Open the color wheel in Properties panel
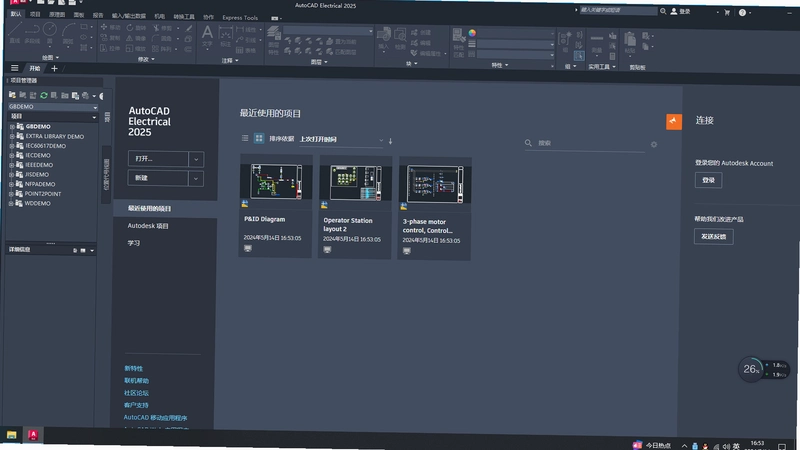The width and height of the screenshot is (800, 450). click(x=472, y=33)
